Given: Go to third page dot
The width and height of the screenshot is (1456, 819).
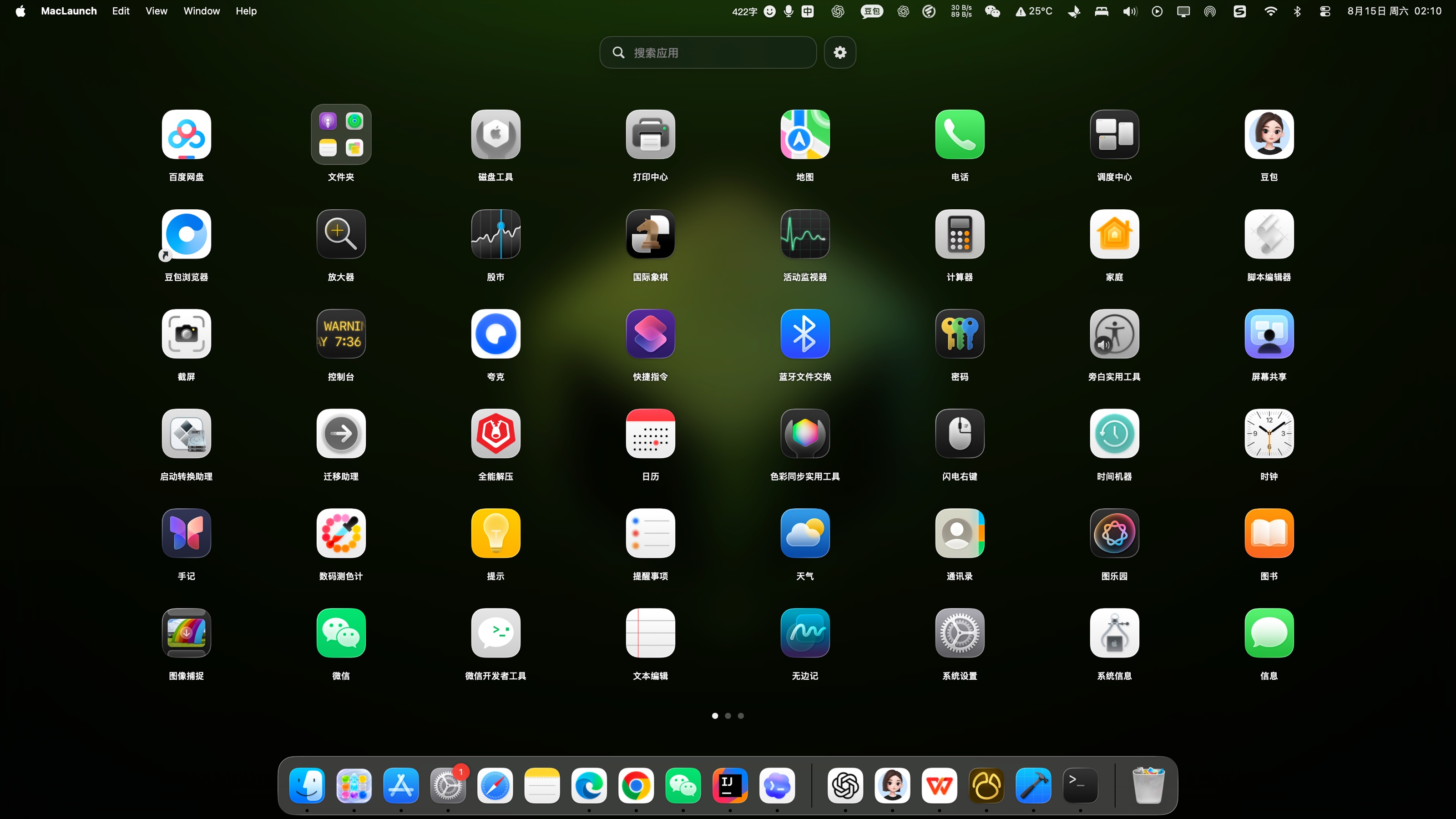Looking at the screenshot, I should [x=741, y=716].
